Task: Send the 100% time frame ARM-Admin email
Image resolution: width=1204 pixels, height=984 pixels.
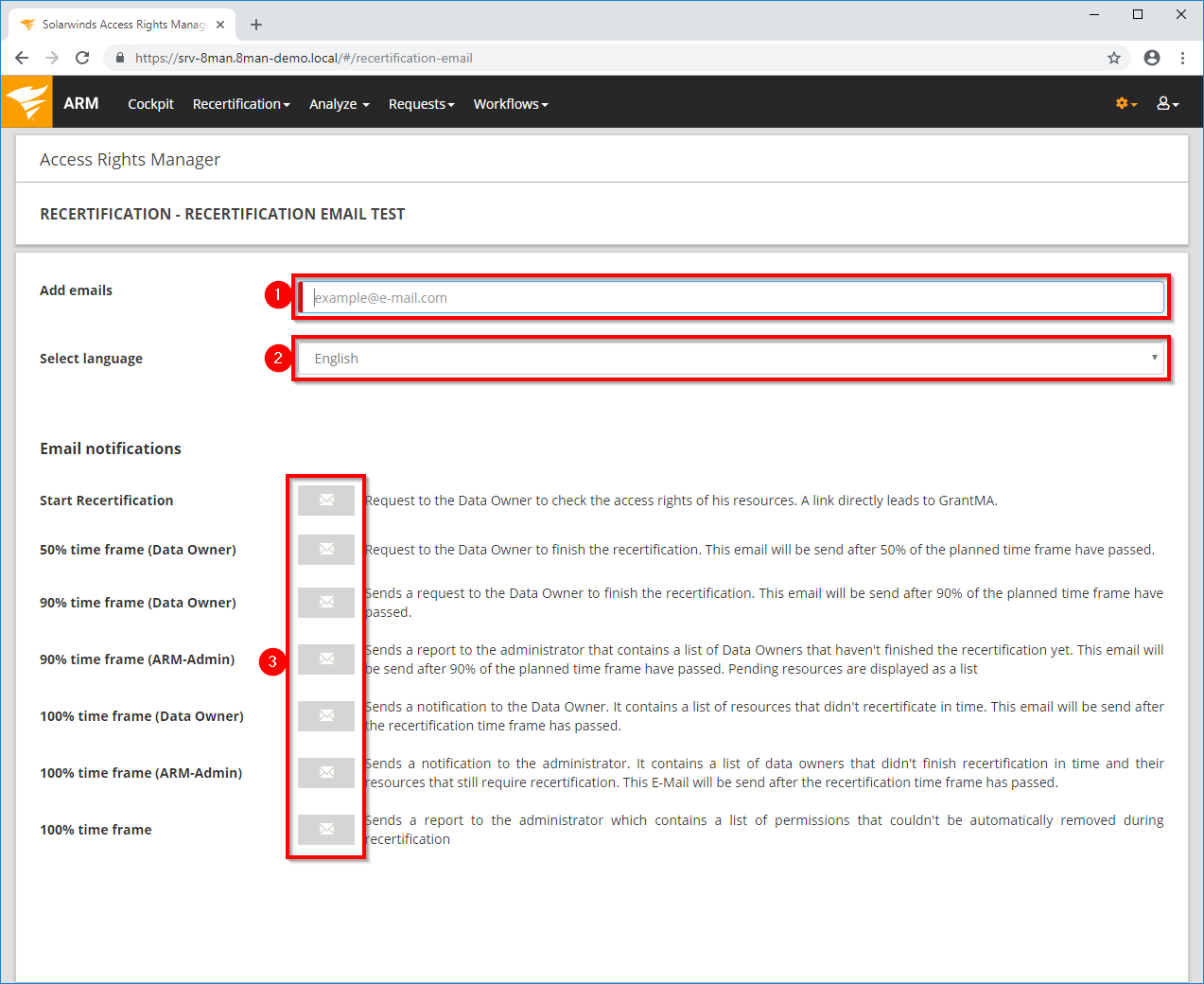Action: (x=326, y=773)
